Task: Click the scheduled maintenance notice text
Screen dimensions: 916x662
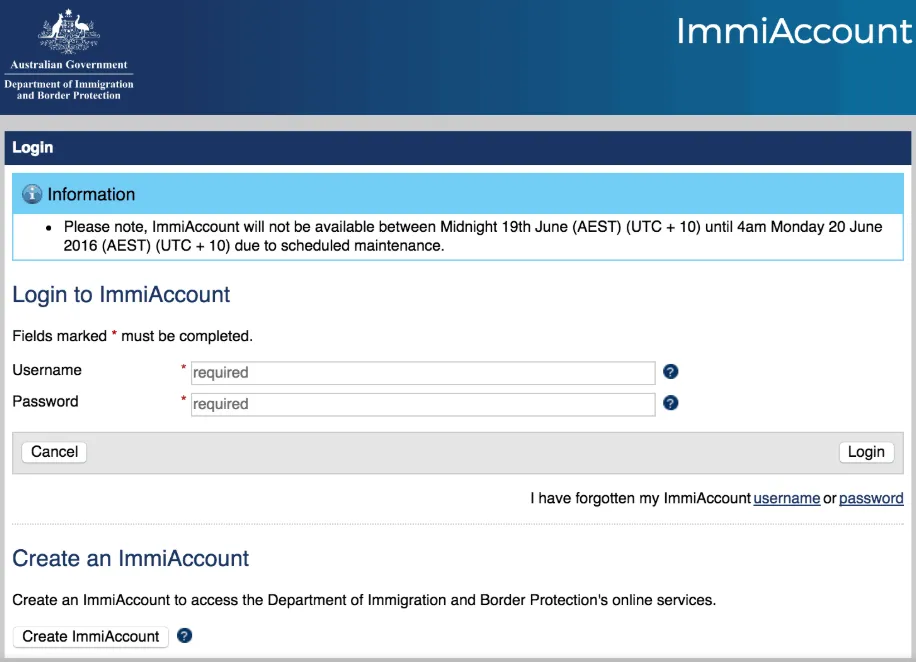Action: (x=473, y=236)
